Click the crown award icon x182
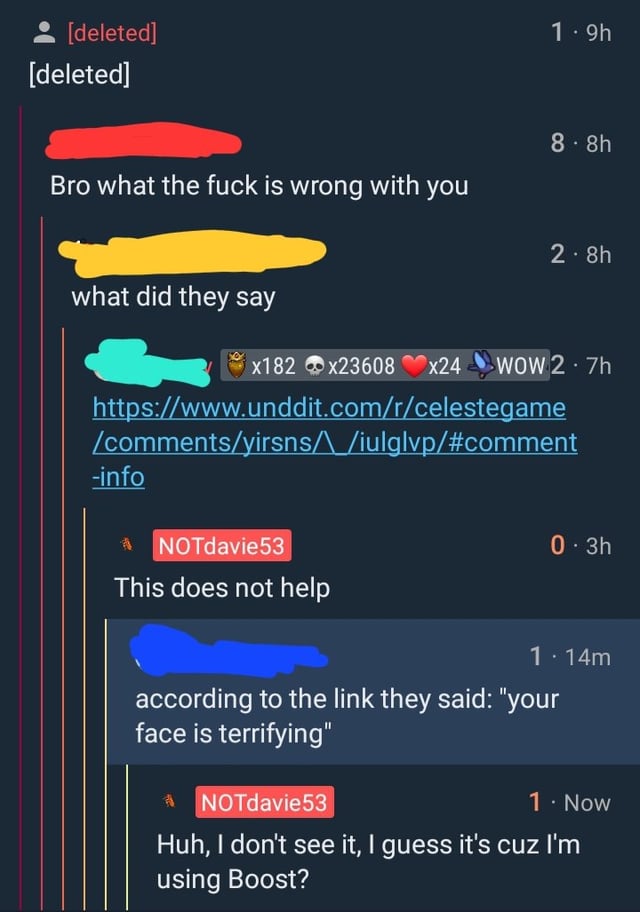Screen dimensions: 640x912 pos(236,365)
